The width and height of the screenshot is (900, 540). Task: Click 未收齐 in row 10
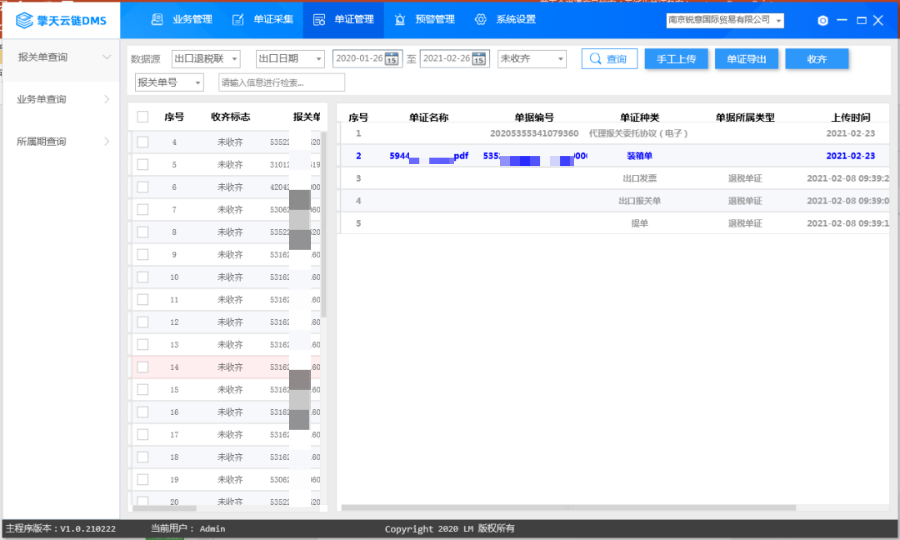(x=230, y=277)
